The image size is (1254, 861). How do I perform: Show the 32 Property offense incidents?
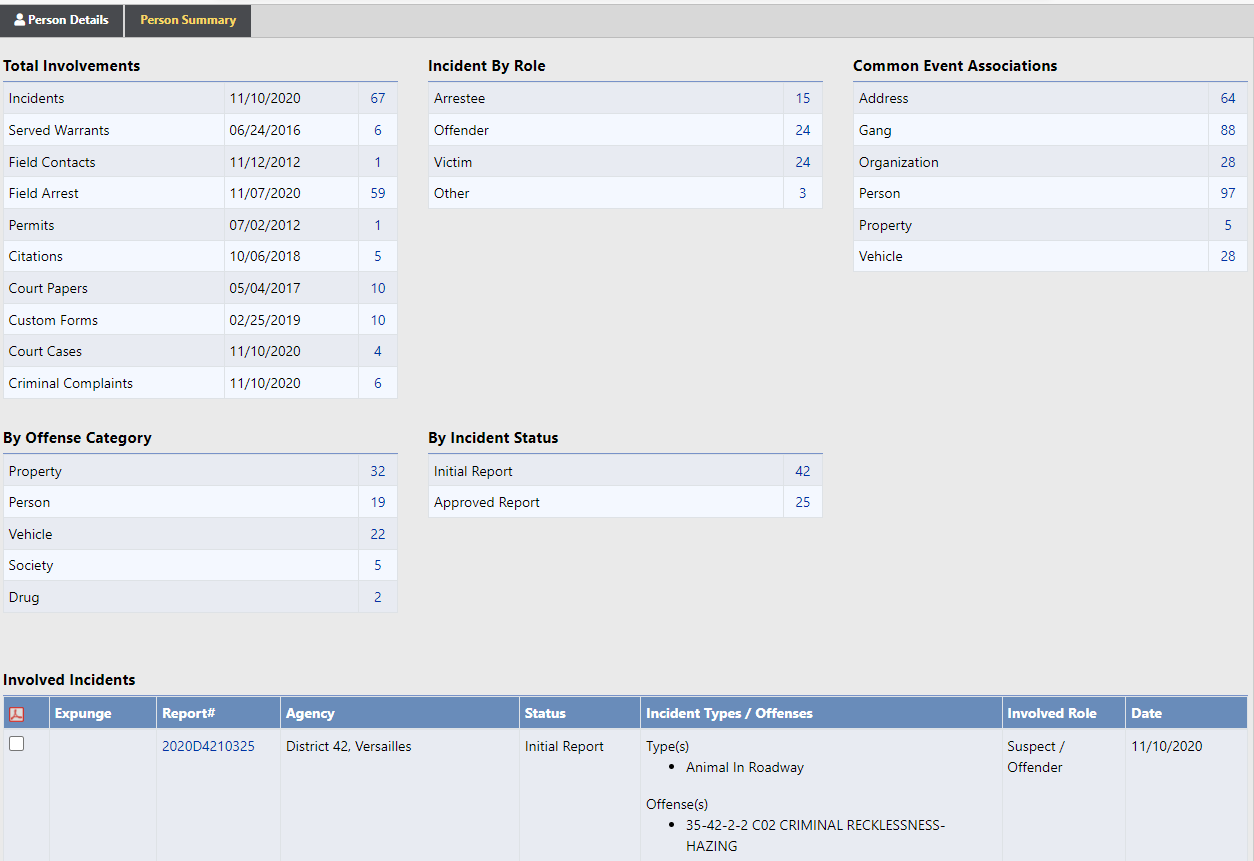pyautogui.click(x=377, y=471)
